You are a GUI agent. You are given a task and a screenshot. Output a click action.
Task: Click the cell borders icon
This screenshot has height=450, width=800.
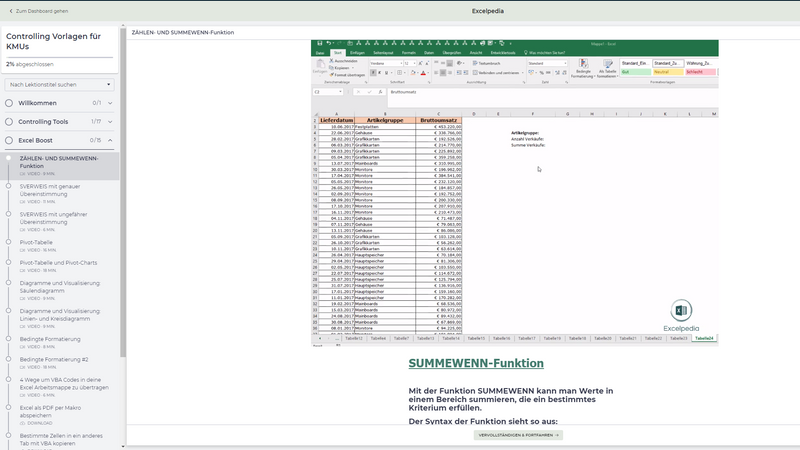coord(399,73)
